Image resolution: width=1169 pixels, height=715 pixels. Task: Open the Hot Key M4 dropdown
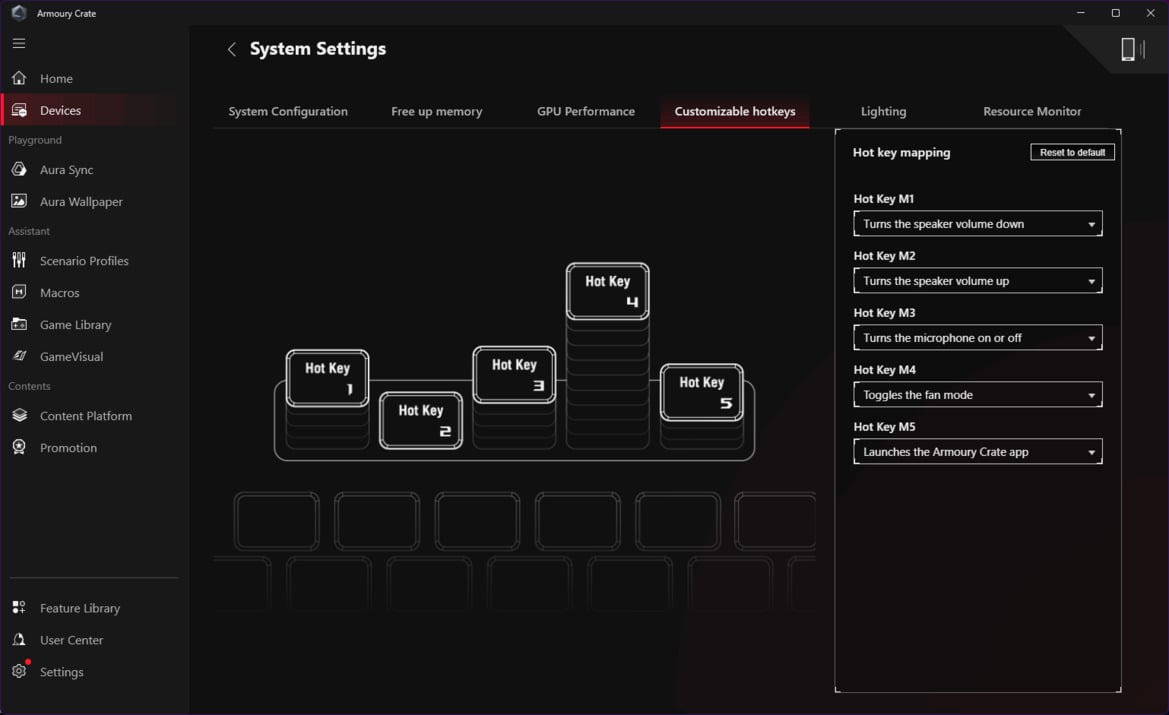[977, 394]
